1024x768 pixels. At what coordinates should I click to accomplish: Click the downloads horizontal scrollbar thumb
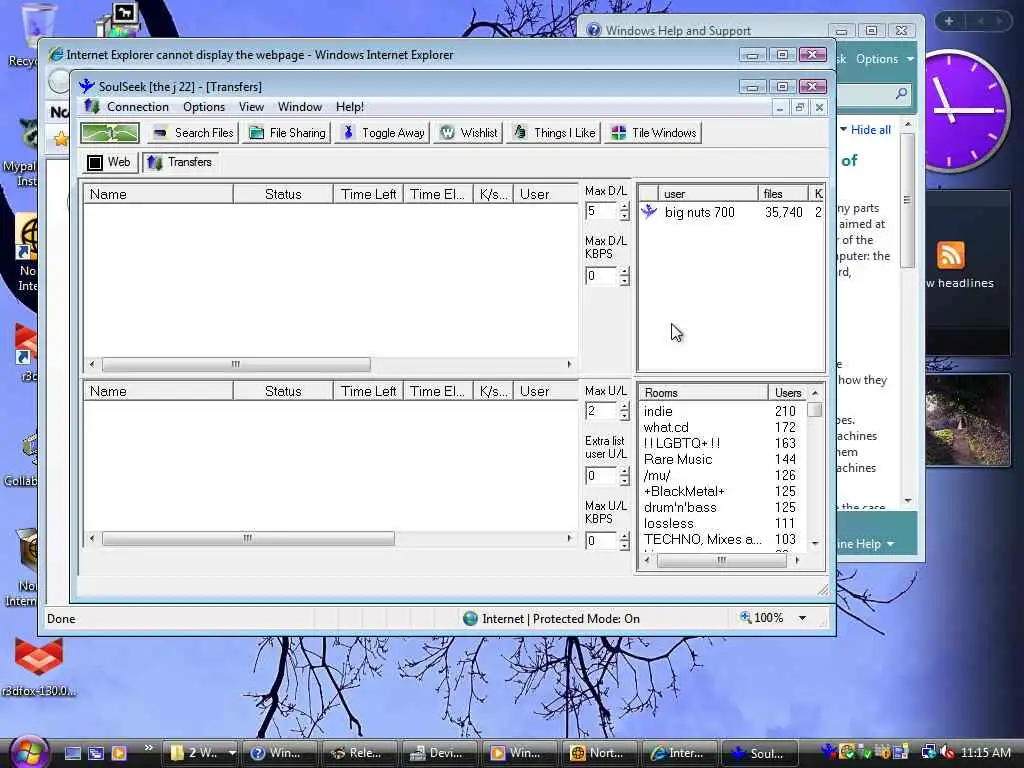point(236,364)
